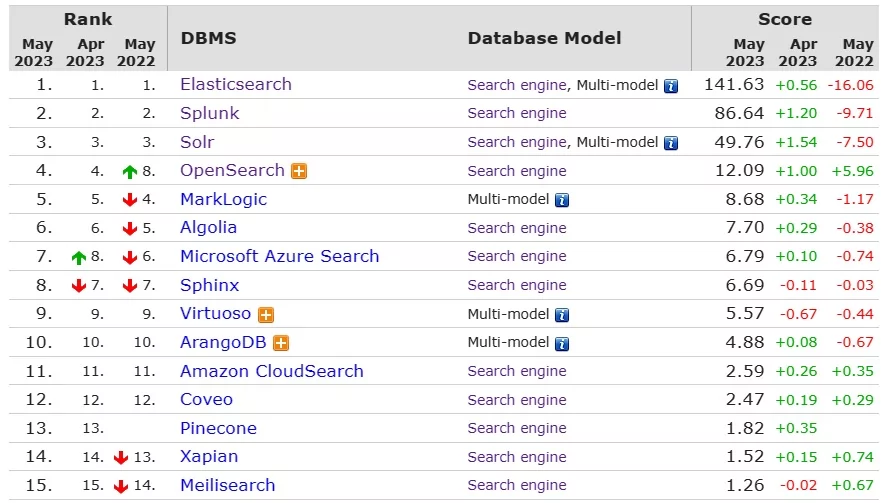Click the Search engine link in Microsoft Azure Search's row
889x503 pixels.
coord(517,256)
